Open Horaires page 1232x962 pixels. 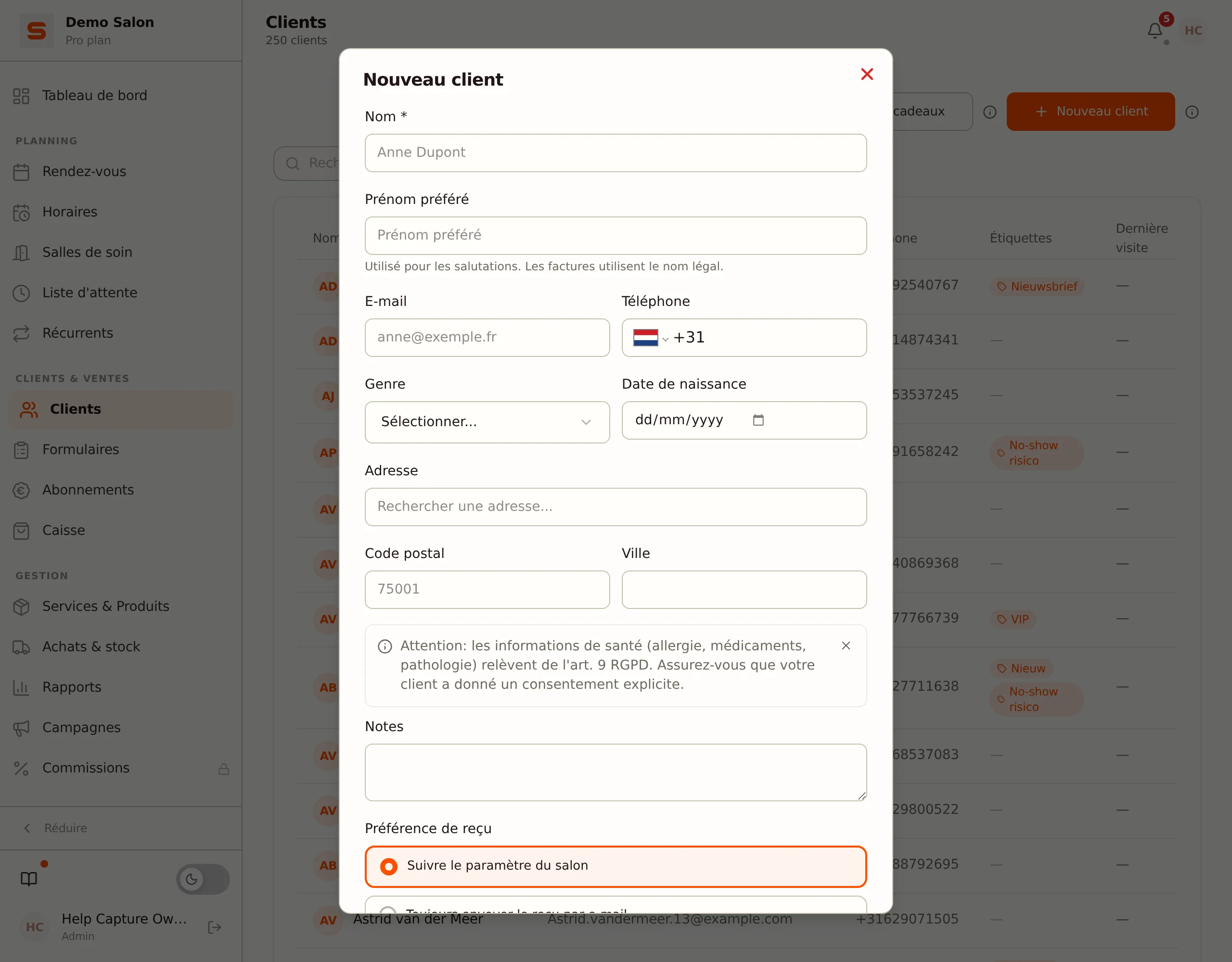(x=121, y=212)
